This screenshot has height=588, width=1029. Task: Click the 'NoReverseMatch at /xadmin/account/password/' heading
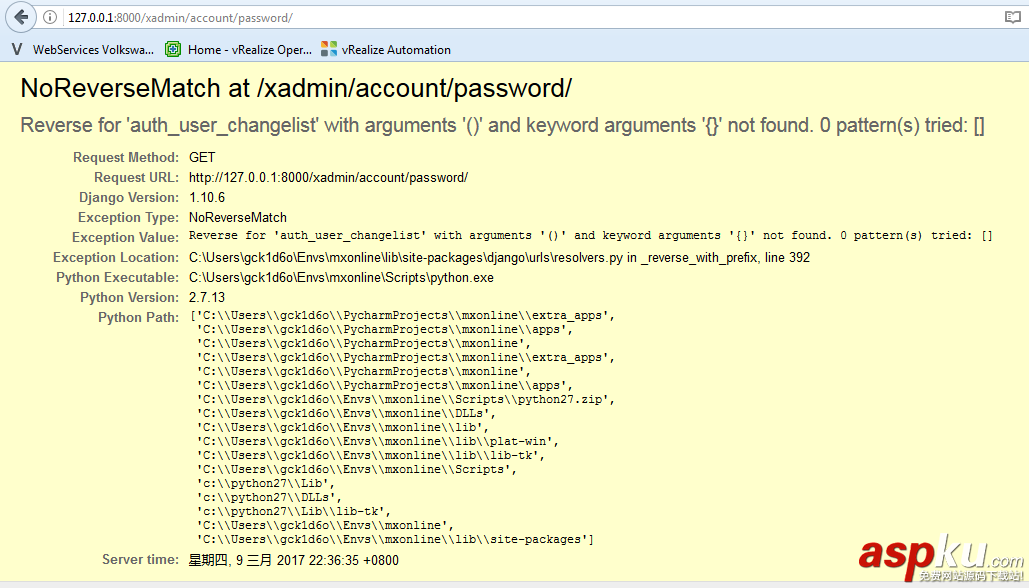click(x=296, y=88)
